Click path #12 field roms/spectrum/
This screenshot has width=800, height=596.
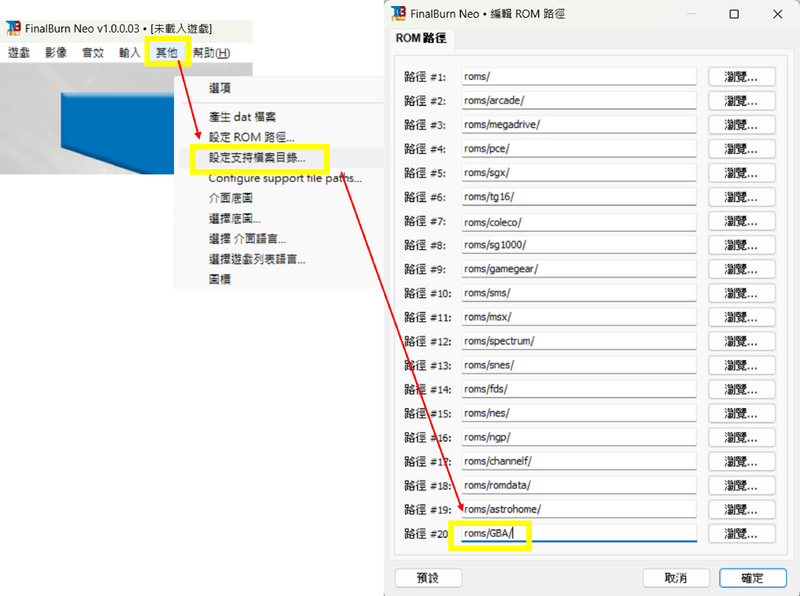[x=579, y=341]
